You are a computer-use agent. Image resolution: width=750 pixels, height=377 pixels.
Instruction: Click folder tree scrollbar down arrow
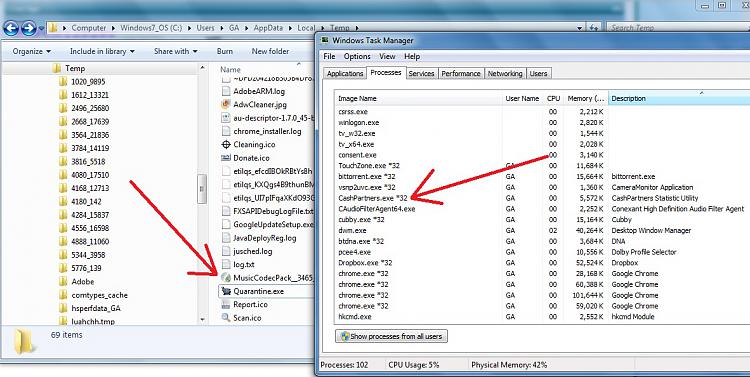click(x=202, y=319)
